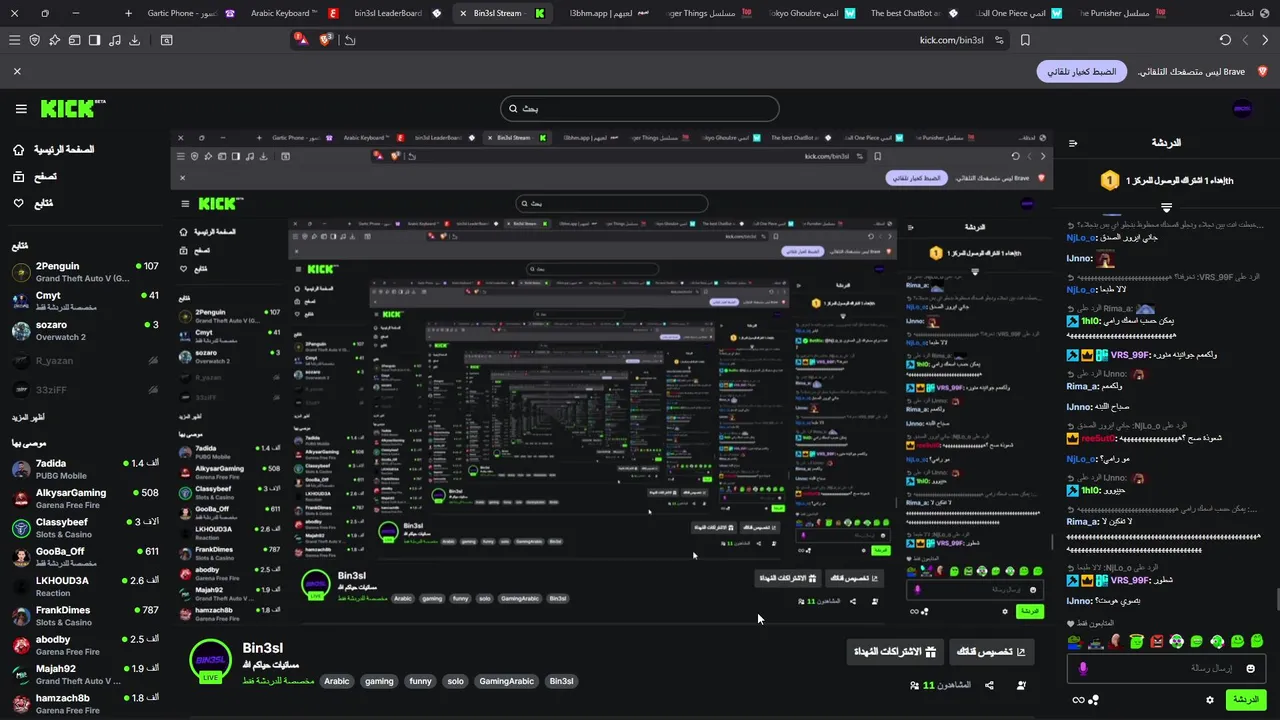Open تصفح browse in Kick sidebar
Image resolution: width=1280 pixels, height=720 pixels.
[x=34, y=176]
